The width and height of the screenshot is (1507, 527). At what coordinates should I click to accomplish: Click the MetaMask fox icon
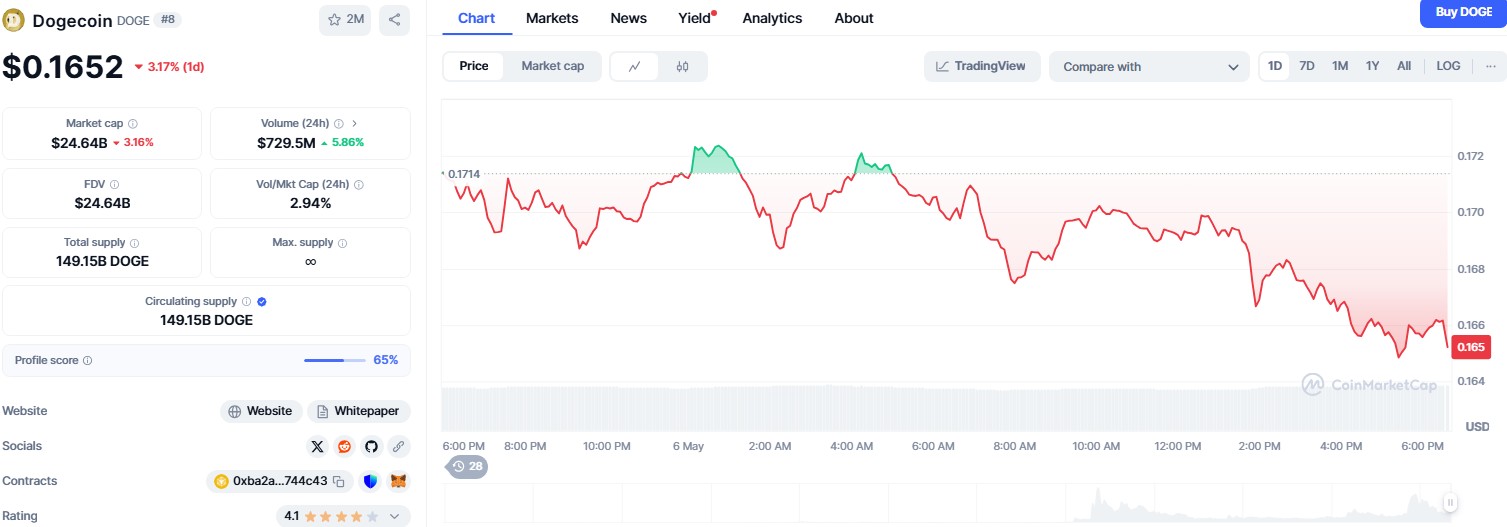pyautogui.click(x=398, y=481)
